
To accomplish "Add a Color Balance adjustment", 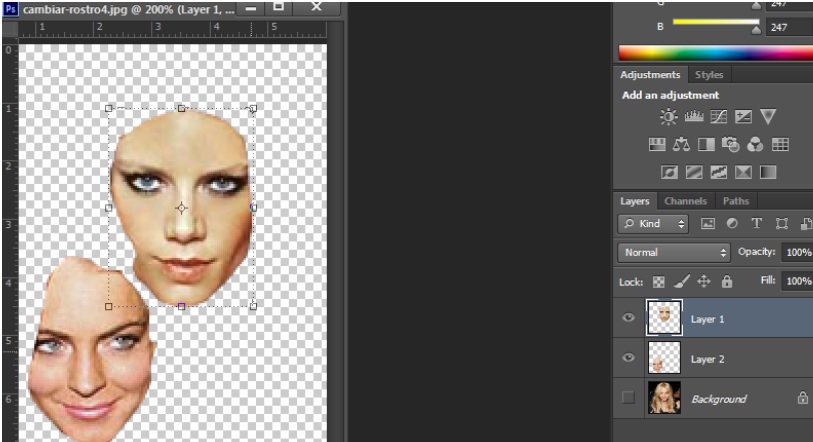I will point(681,145).
